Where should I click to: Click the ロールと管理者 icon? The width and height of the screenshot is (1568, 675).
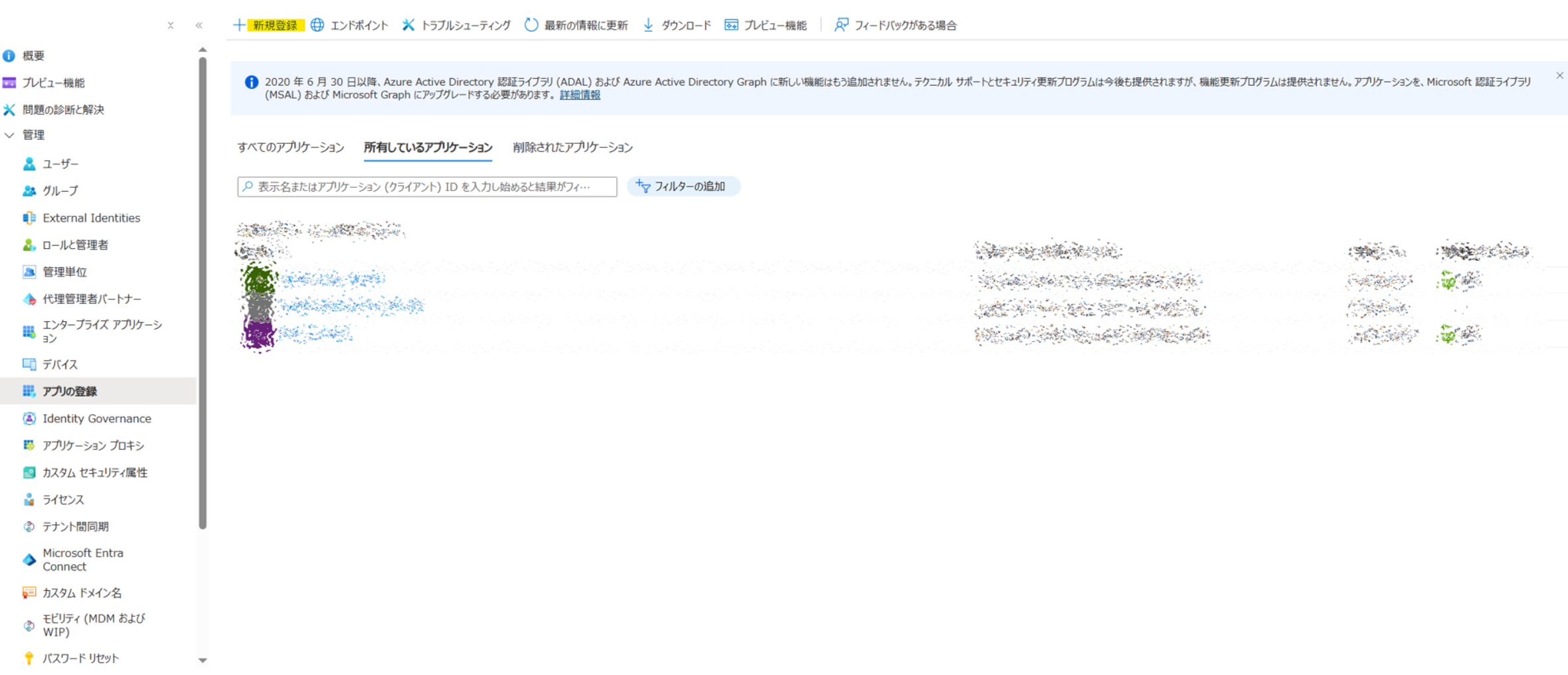click(x=29, y=245)
